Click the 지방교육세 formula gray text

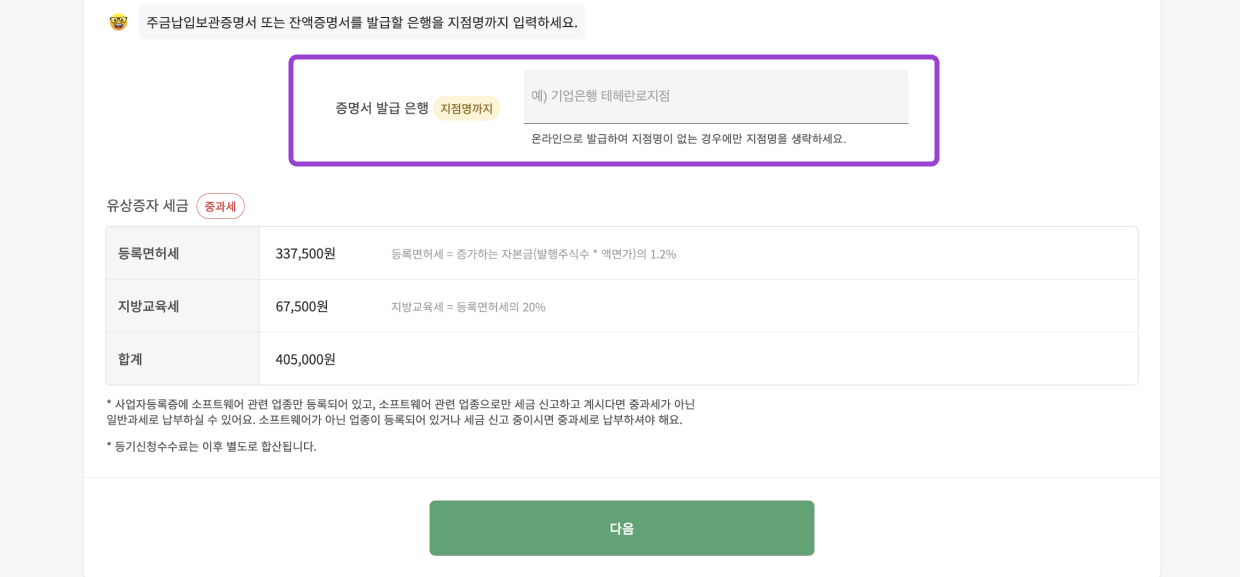(x=470, y=307)
